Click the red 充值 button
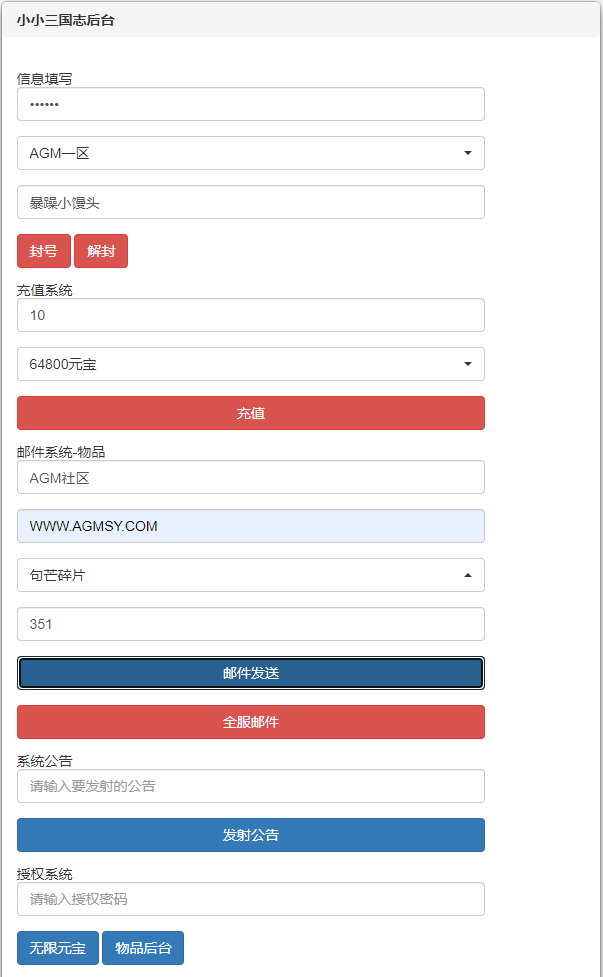This screenshot has height=977, width=603. 250,413
